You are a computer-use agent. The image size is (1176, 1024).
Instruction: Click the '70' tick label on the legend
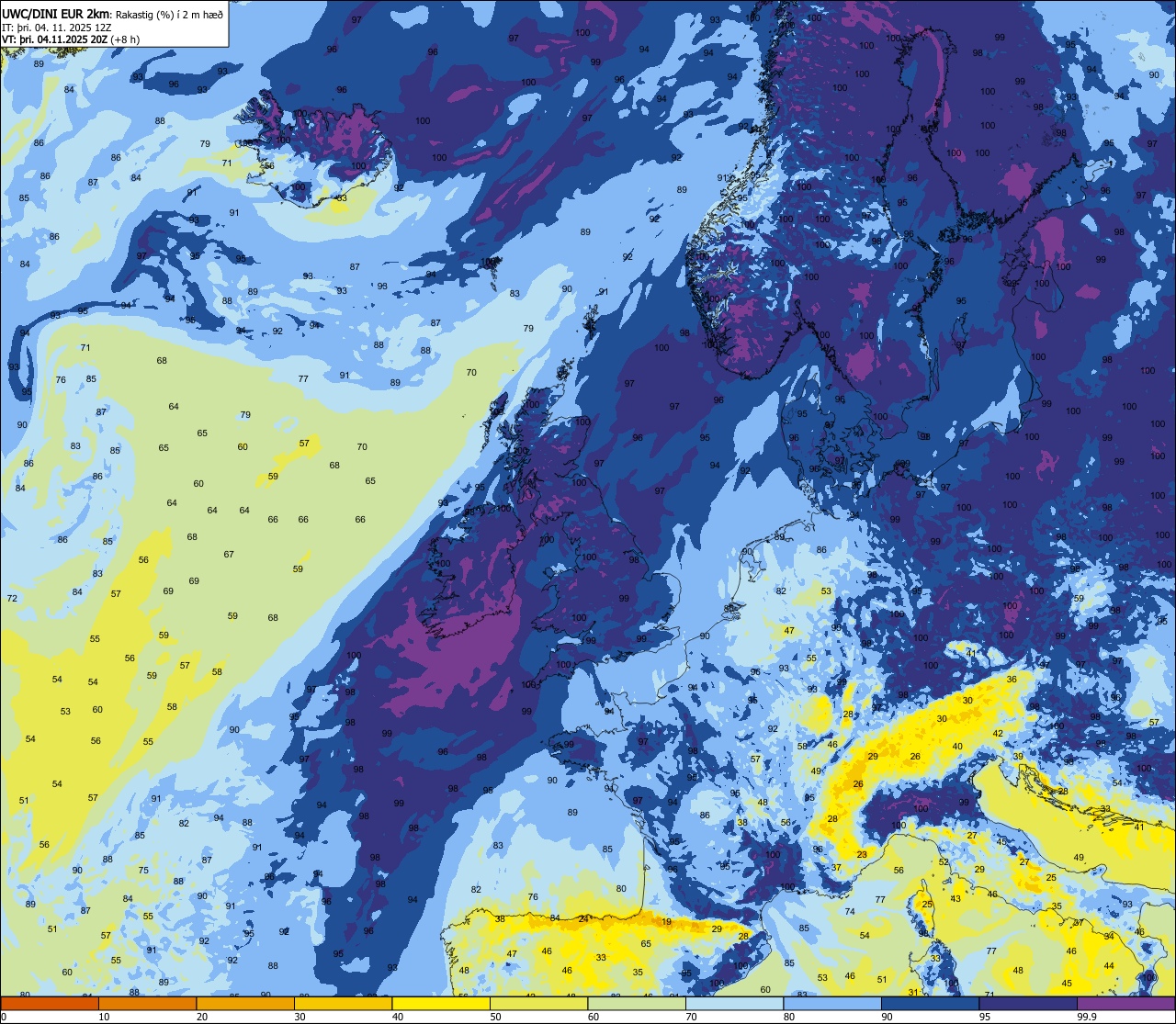point(691,1017)
